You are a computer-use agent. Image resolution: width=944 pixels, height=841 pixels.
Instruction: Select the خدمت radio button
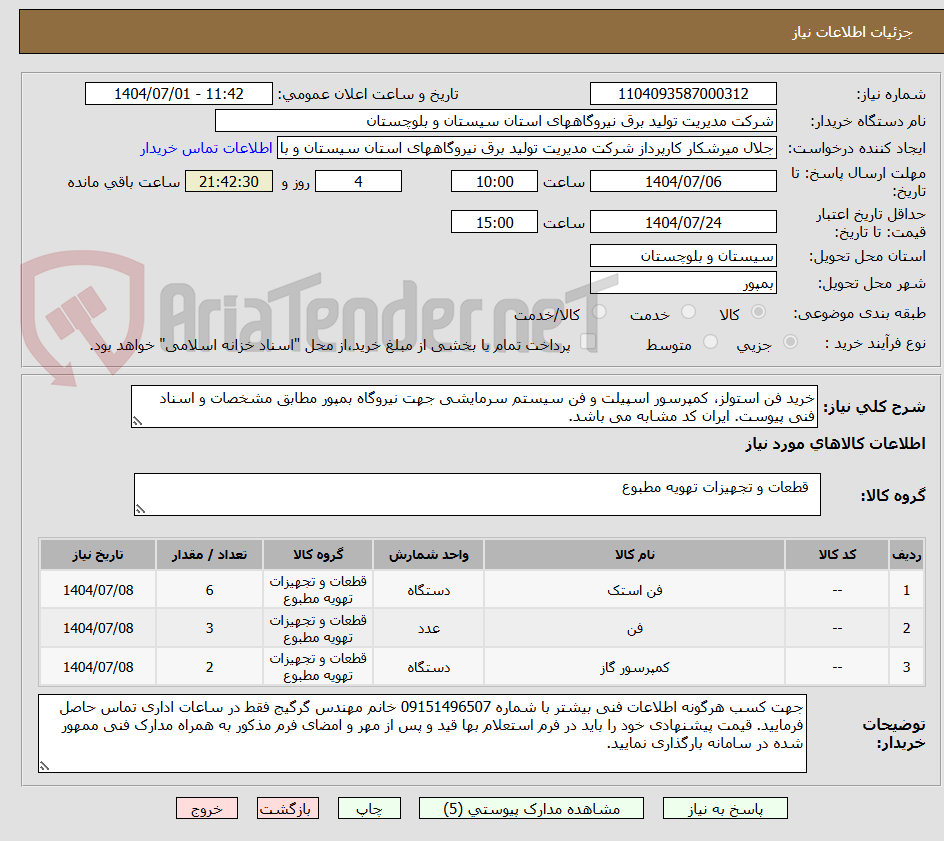[x=688, y=312]
